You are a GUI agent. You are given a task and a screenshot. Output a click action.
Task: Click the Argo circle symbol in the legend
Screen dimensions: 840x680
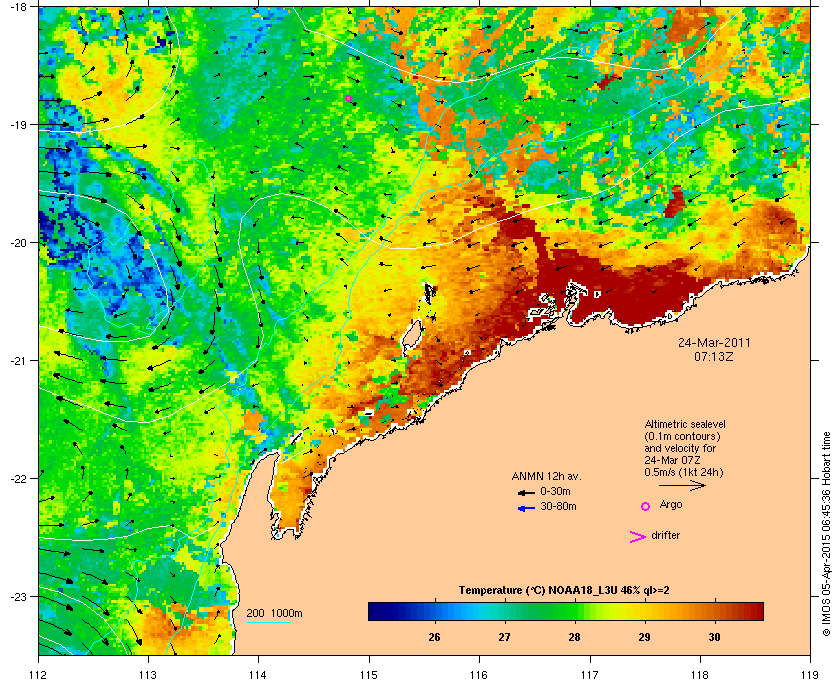point(646,506)
